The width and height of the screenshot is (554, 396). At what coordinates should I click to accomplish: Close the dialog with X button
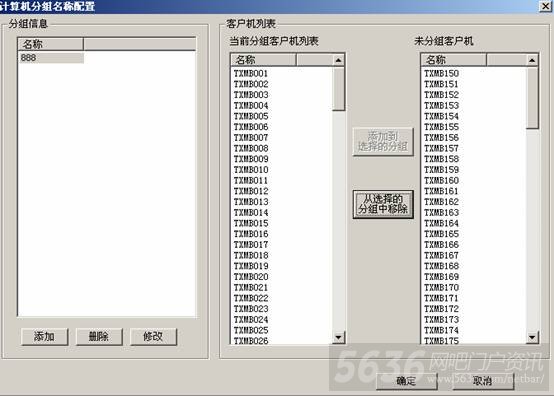545,6
